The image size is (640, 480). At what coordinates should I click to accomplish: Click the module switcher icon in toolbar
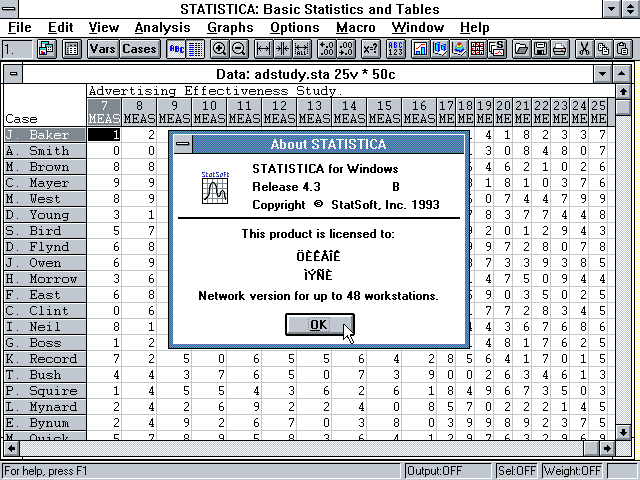(47, 49)
